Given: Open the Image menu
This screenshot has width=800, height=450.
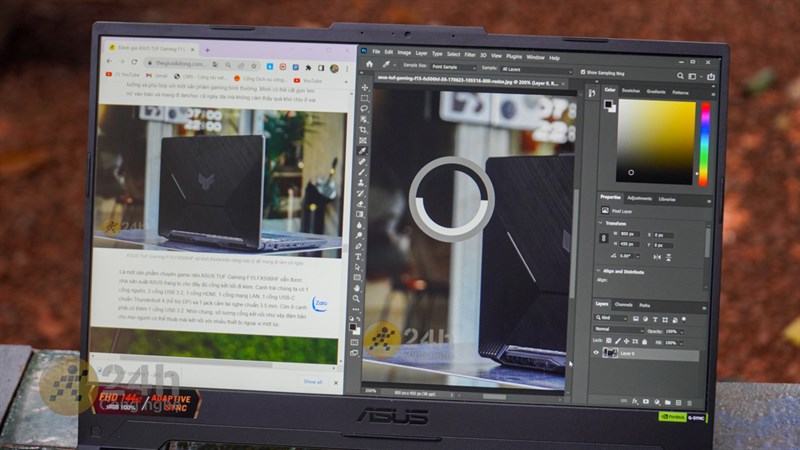Looking at the screenshot, I should (x=404, y=53).
